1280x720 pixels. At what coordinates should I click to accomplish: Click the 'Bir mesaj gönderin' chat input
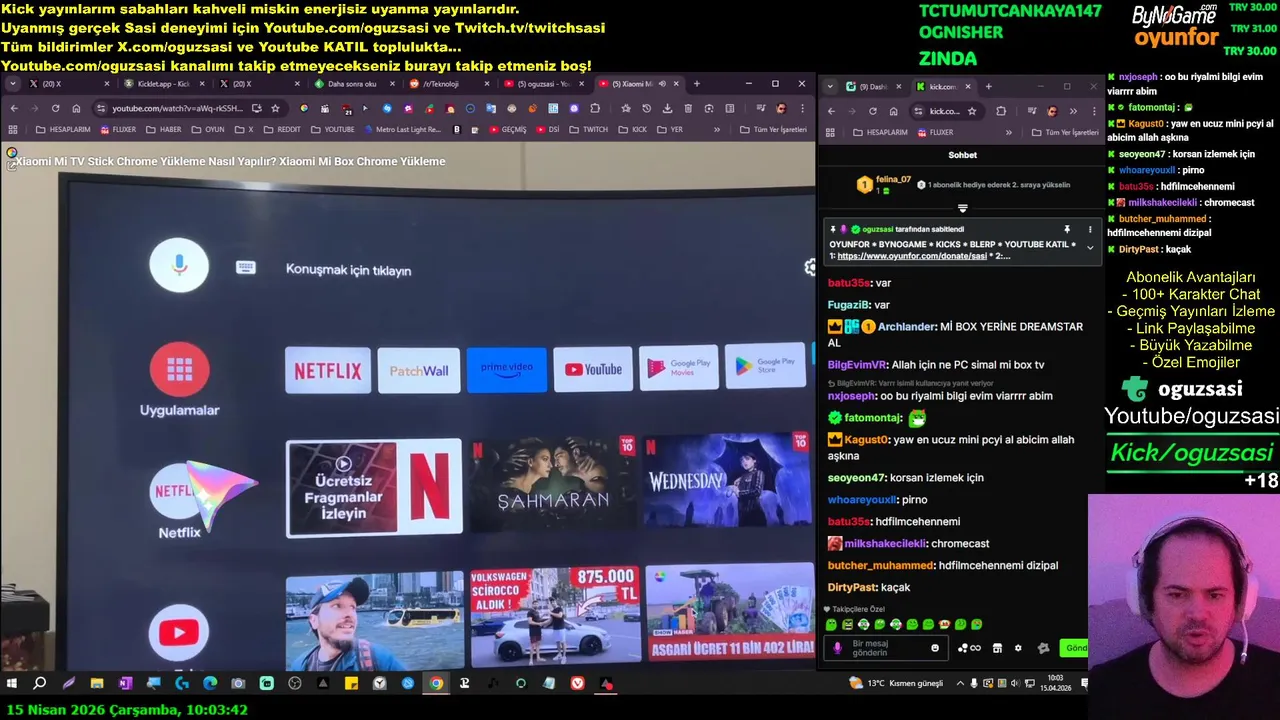pyautogui.click(x=888, y=648)
